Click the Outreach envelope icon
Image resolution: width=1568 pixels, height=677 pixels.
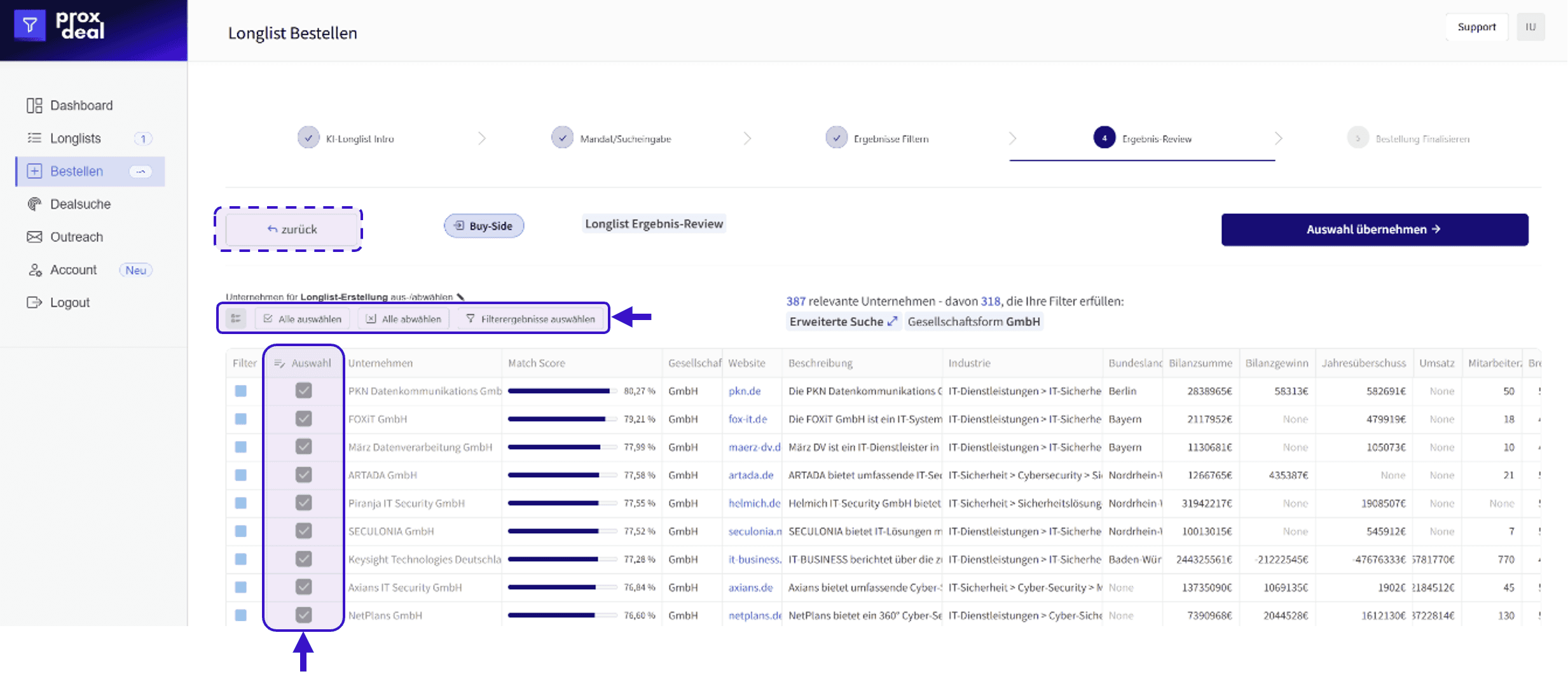tap(34, 237)
